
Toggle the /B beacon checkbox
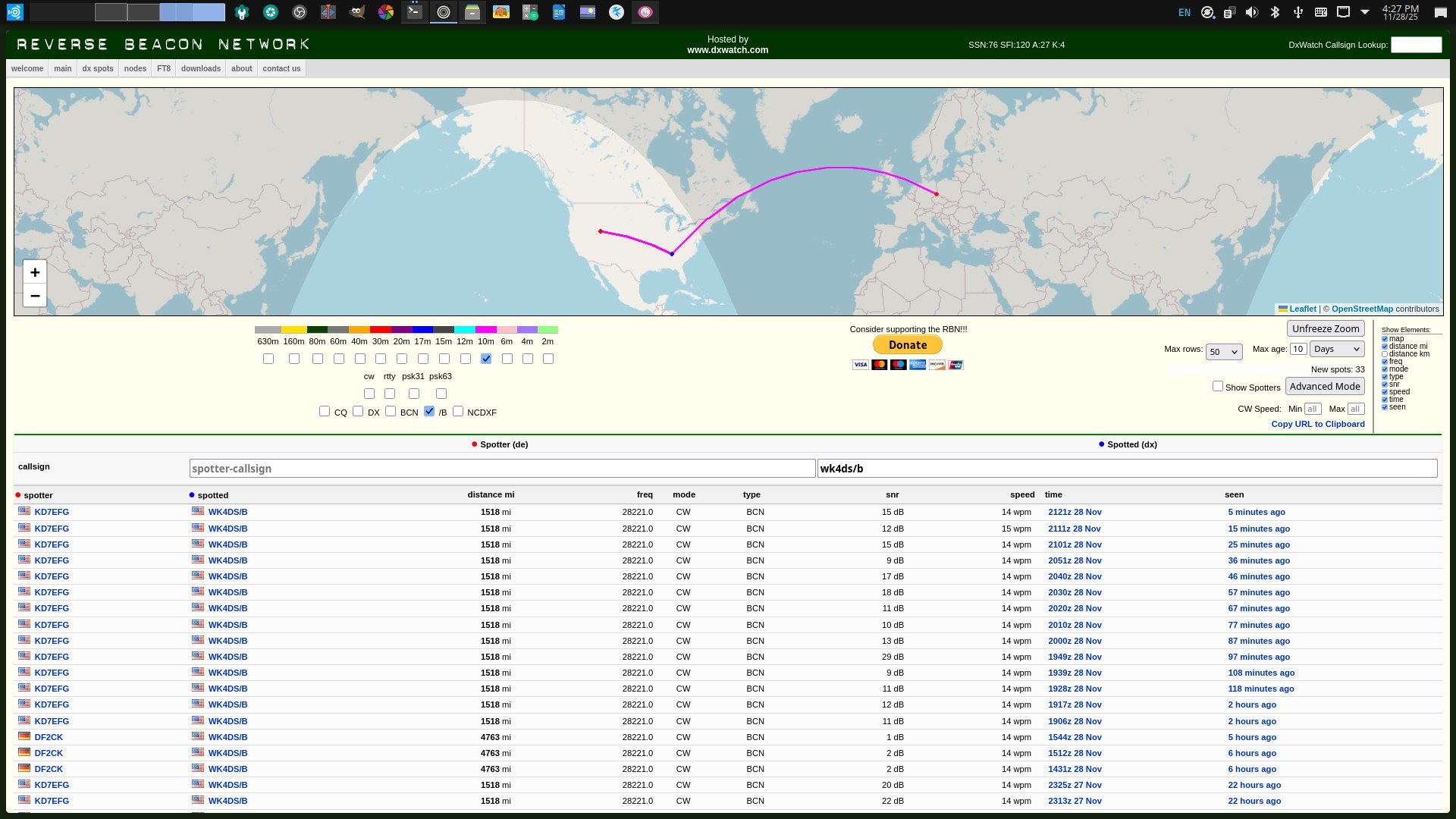click(x=429, y=412)
